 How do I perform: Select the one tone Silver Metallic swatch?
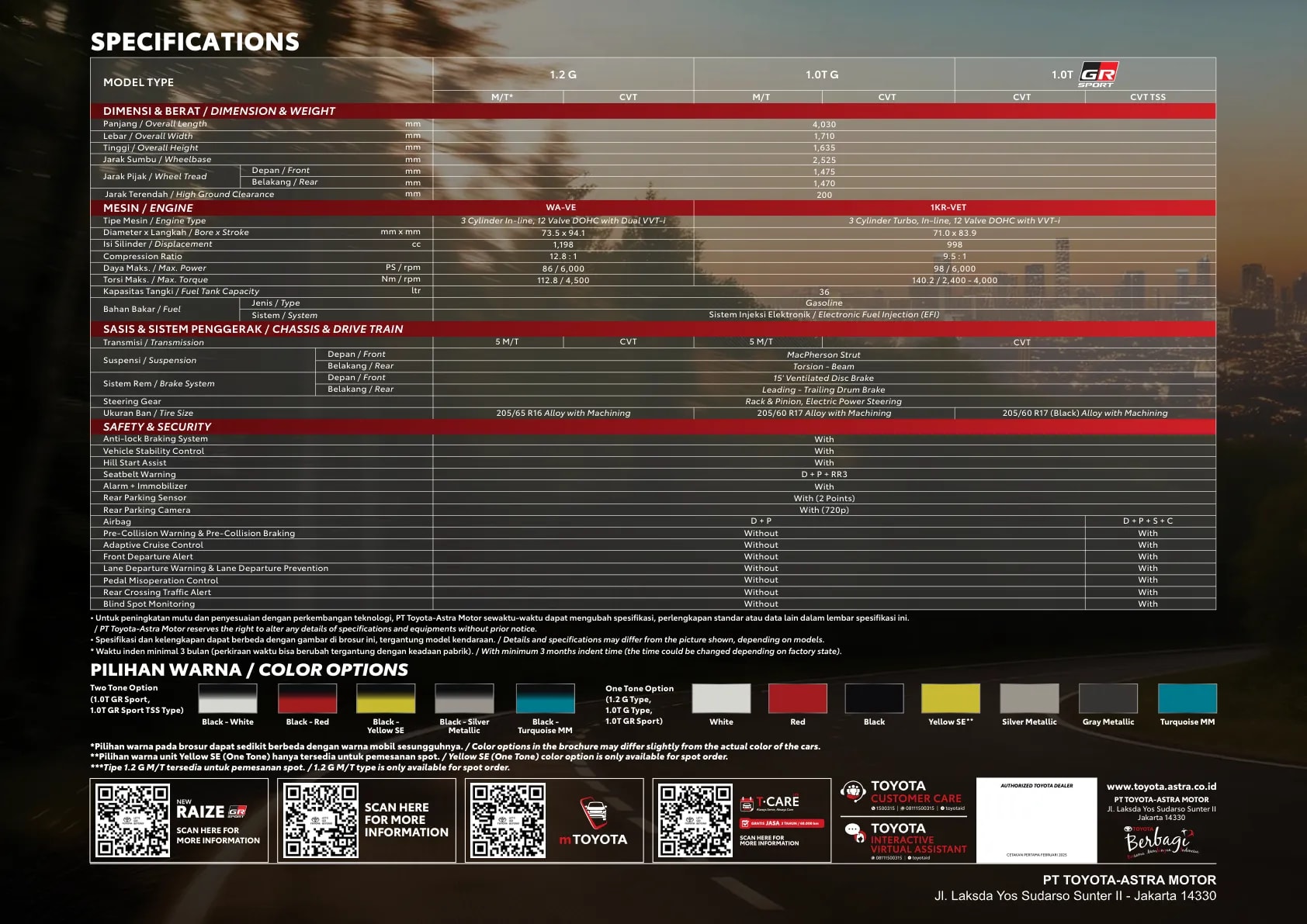(x=1029, y=698)
